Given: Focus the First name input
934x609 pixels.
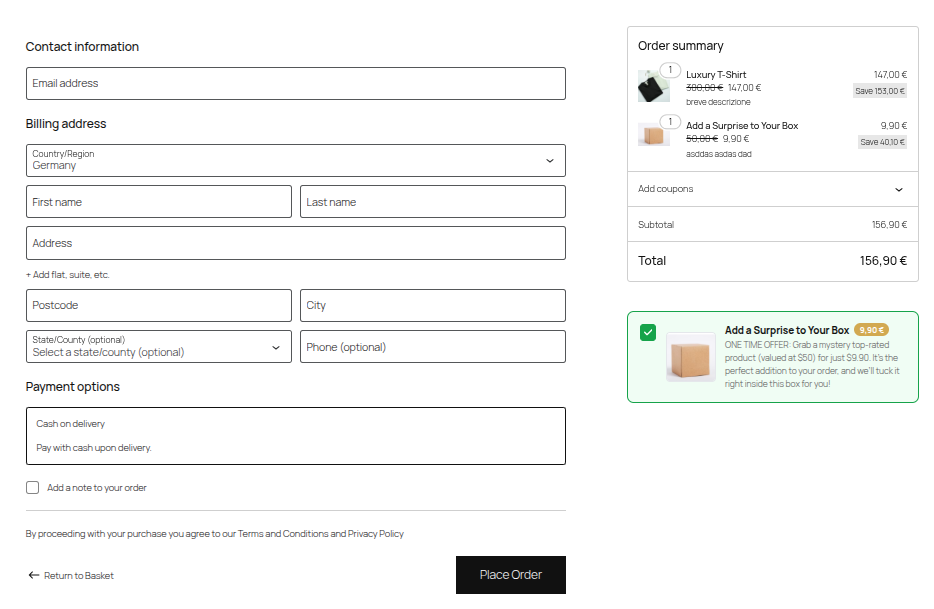Looking at the screenshot, I should tap(158, 202).
